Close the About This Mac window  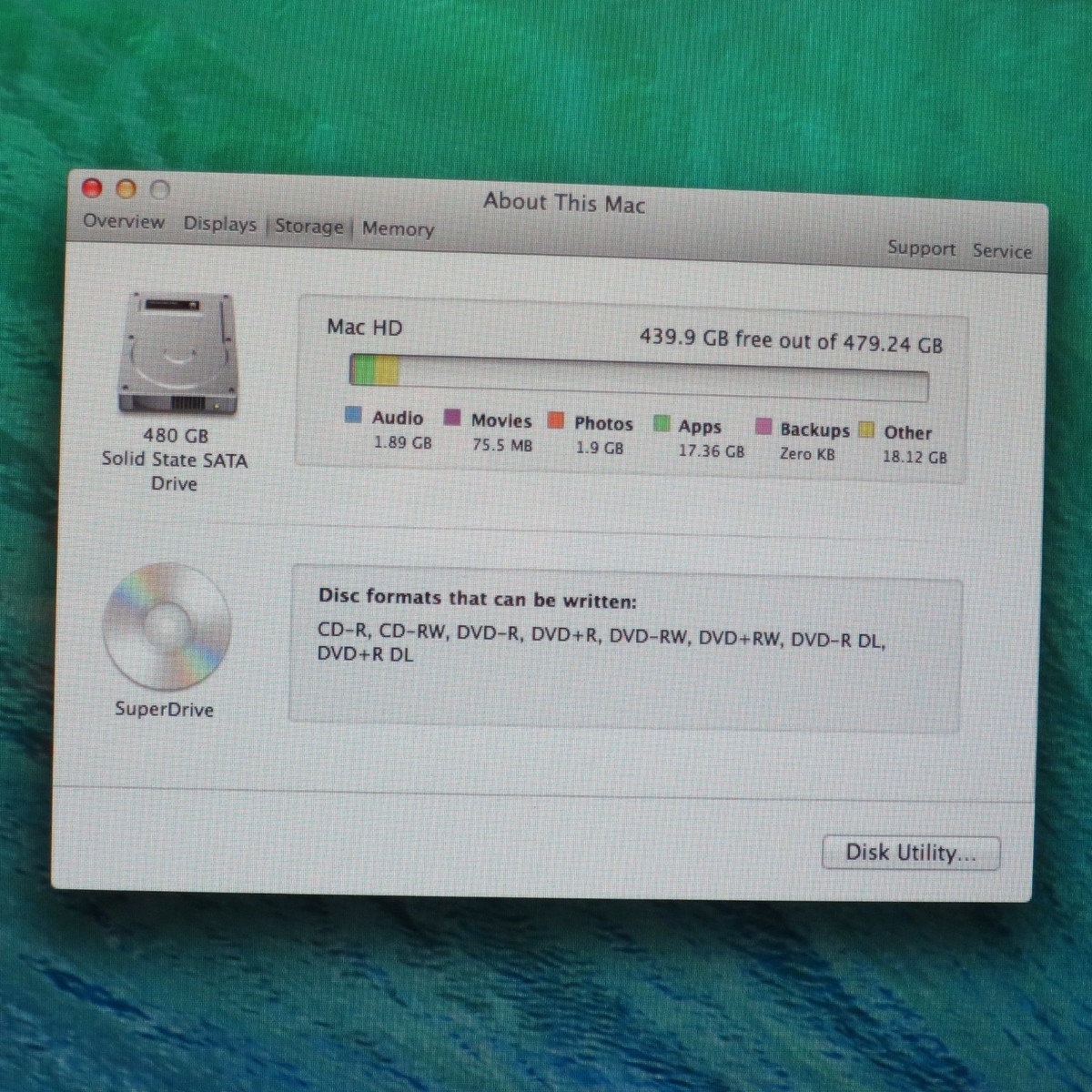pyautogui.click(x=92, y=187)
